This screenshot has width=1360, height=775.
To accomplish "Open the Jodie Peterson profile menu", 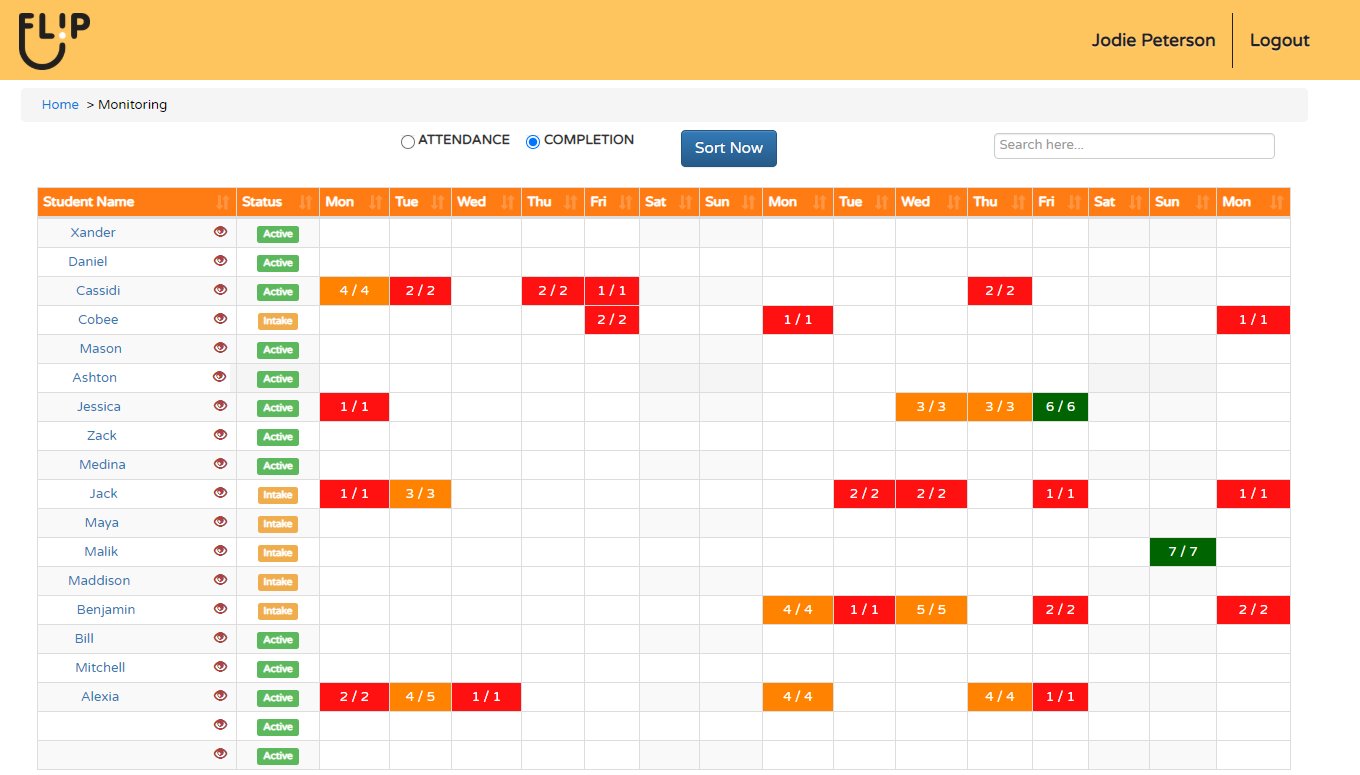I will tap(1153, 40).
